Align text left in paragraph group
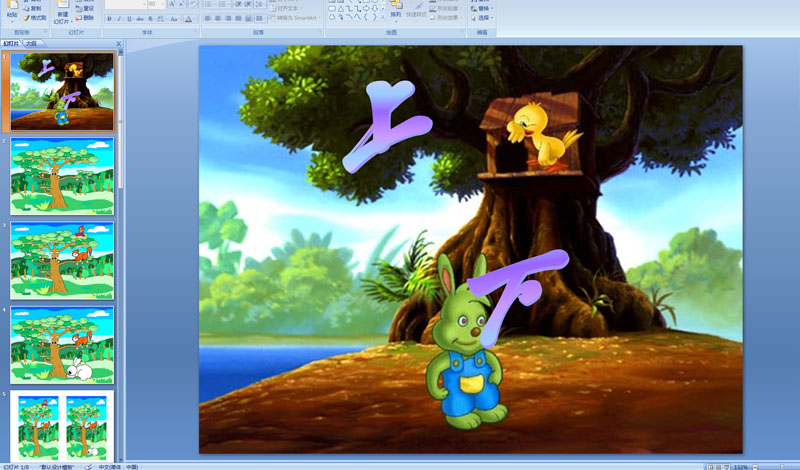Image resolution: width=800 pixels, height=470 pixels. (x=208, y=18)
